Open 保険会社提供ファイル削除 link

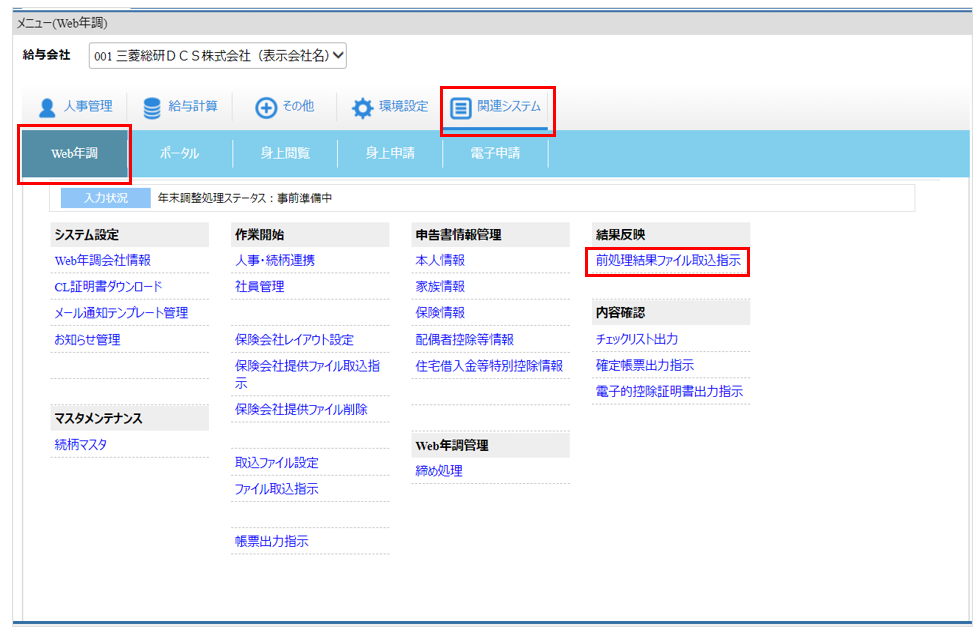coord(301,409)
